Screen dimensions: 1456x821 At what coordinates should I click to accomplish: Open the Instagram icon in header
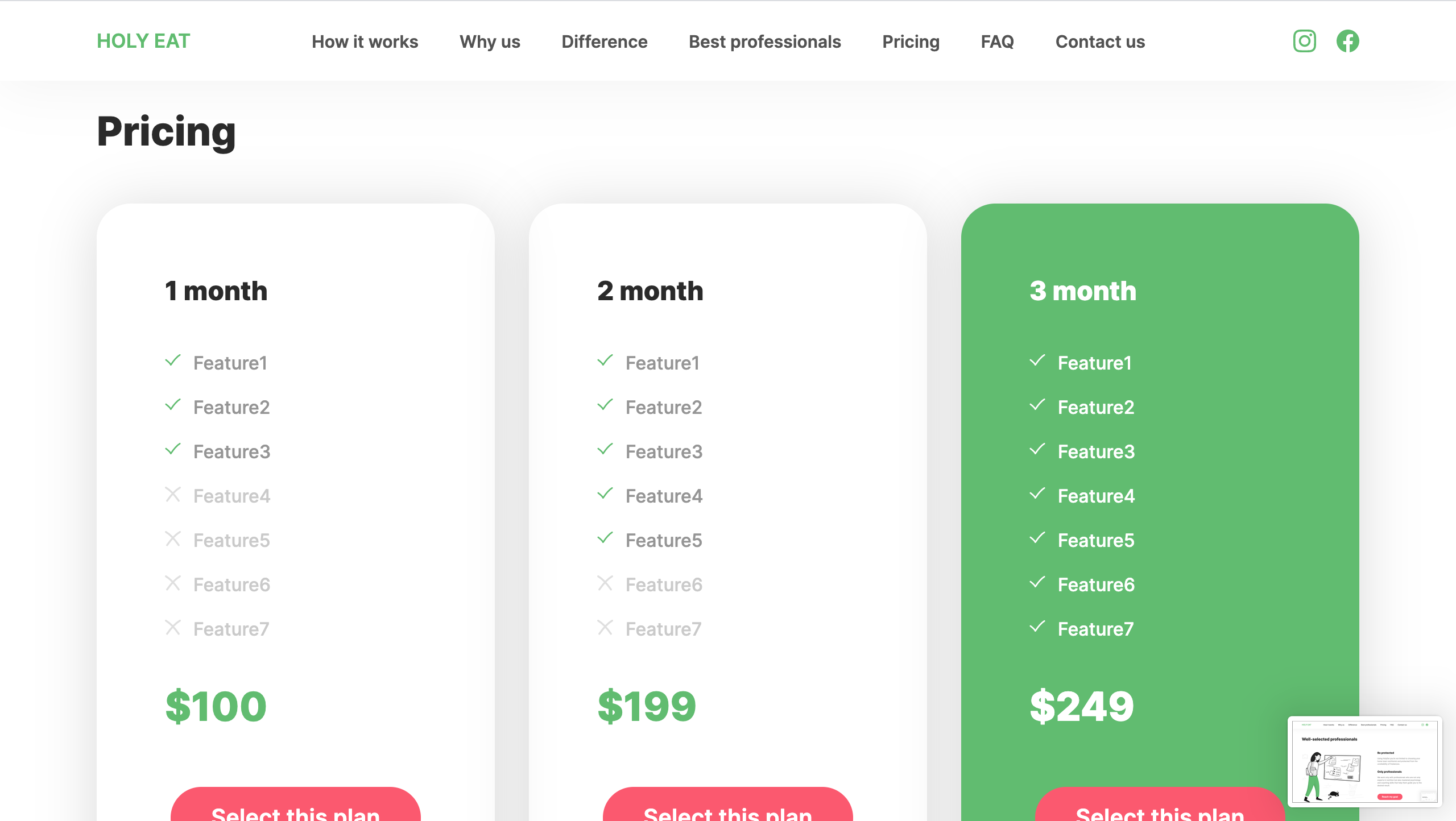pos(1304,41)
